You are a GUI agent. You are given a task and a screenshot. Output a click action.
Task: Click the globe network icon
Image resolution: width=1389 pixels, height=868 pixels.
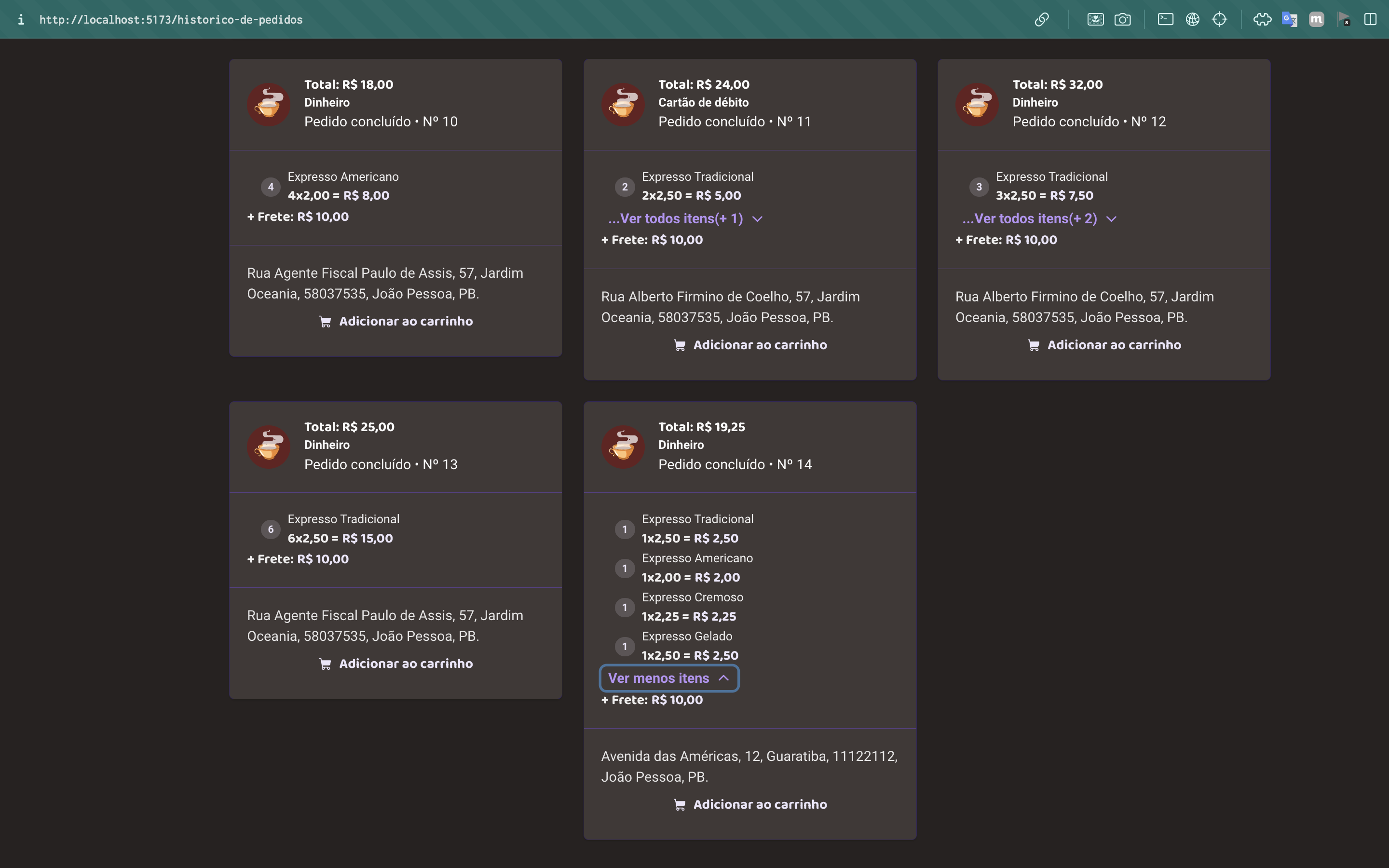(x=1192, y=19)
